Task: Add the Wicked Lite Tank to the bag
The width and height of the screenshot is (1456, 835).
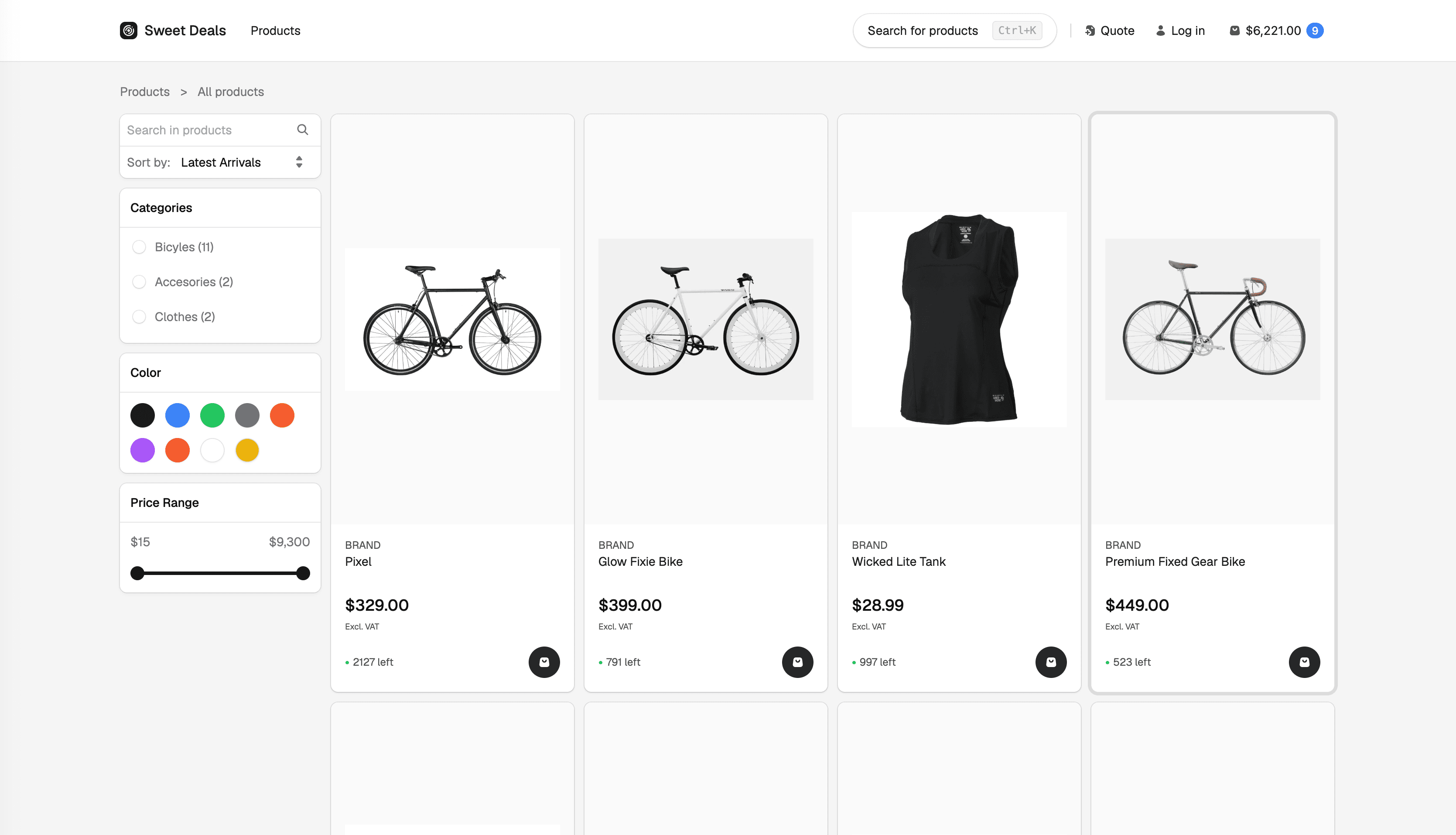Action: (1051, 662)
